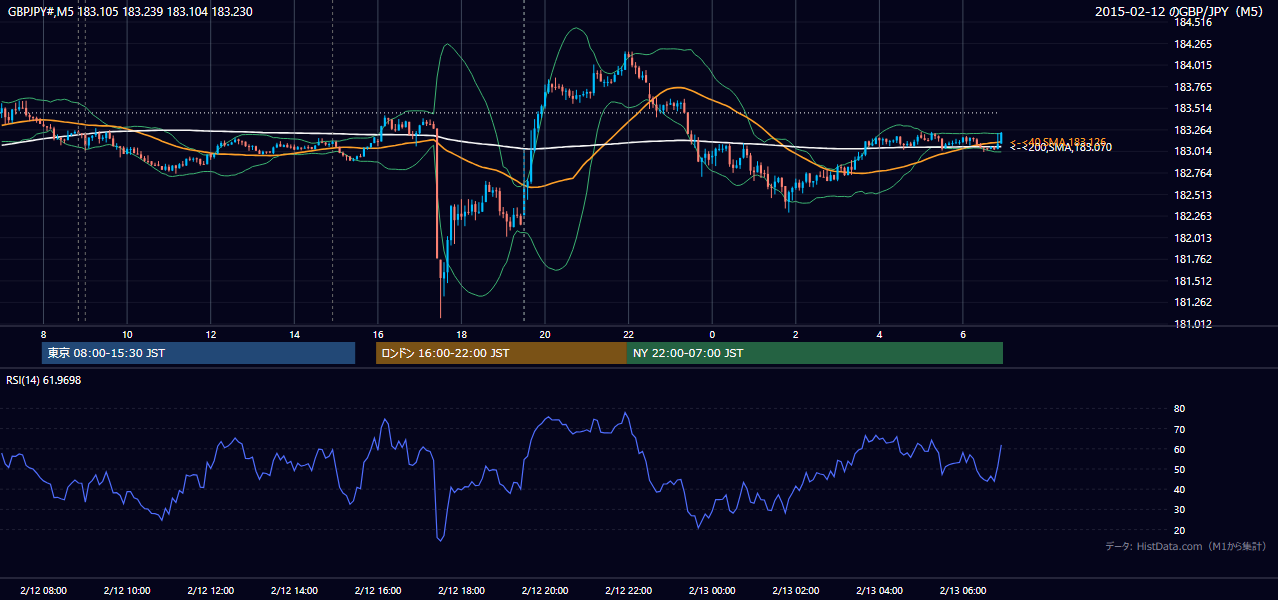Click the 2/12 10:00 time axis label
The image size is (1278, 600).
tap(127, 591)
